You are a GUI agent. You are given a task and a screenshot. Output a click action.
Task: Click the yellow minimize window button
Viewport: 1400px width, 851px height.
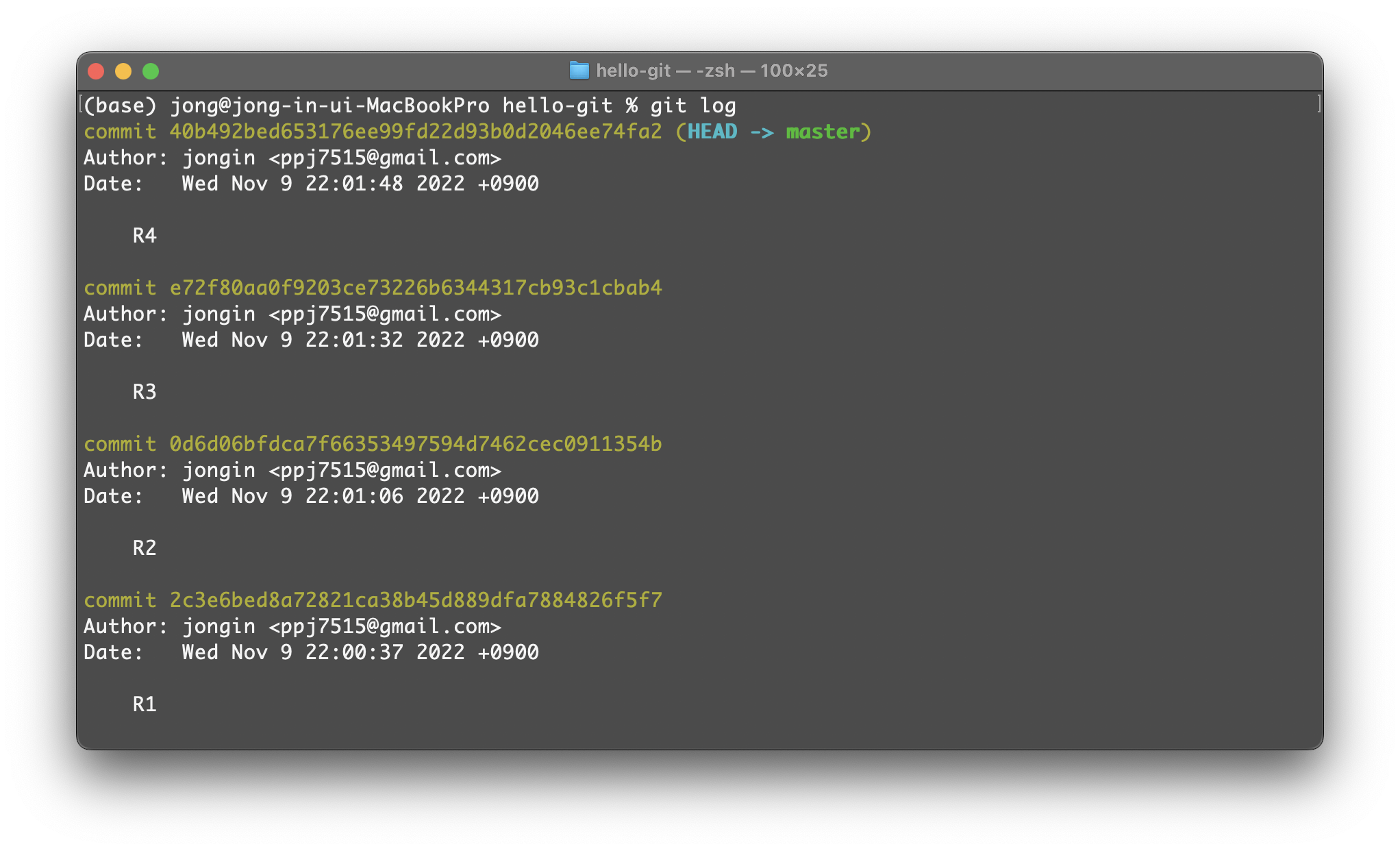point(123,71)
